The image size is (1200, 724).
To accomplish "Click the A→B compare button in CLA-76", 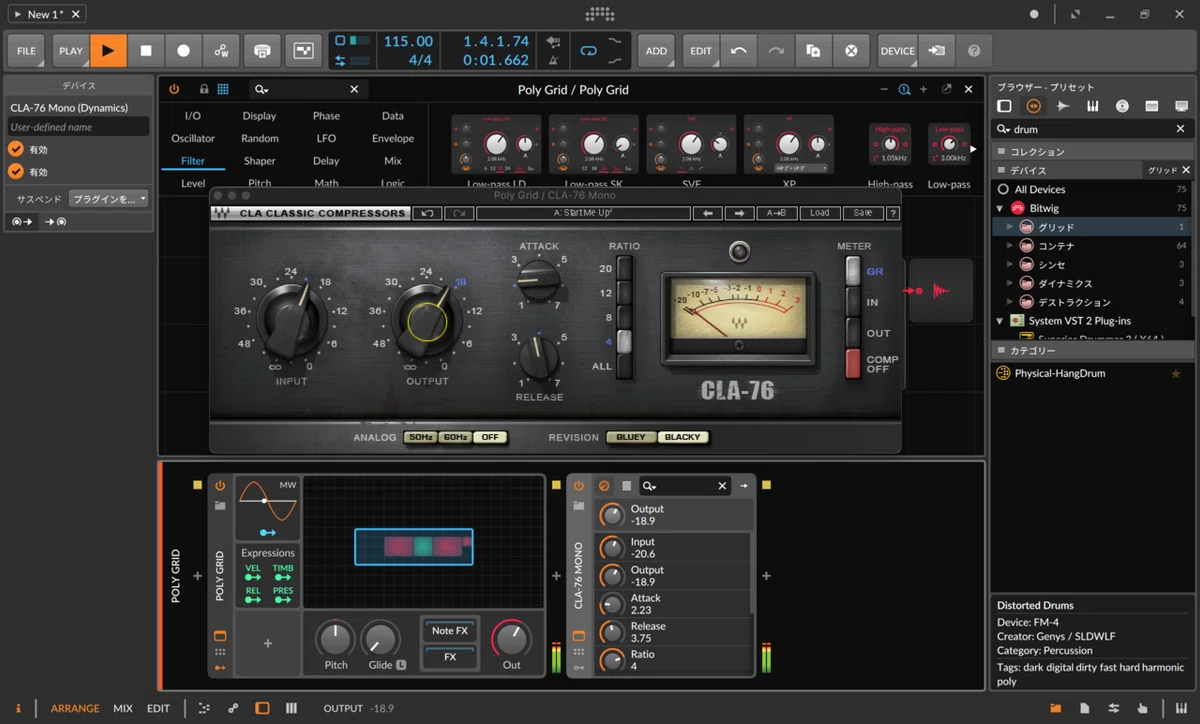I will pyautogui.click(x=776, y=213).
